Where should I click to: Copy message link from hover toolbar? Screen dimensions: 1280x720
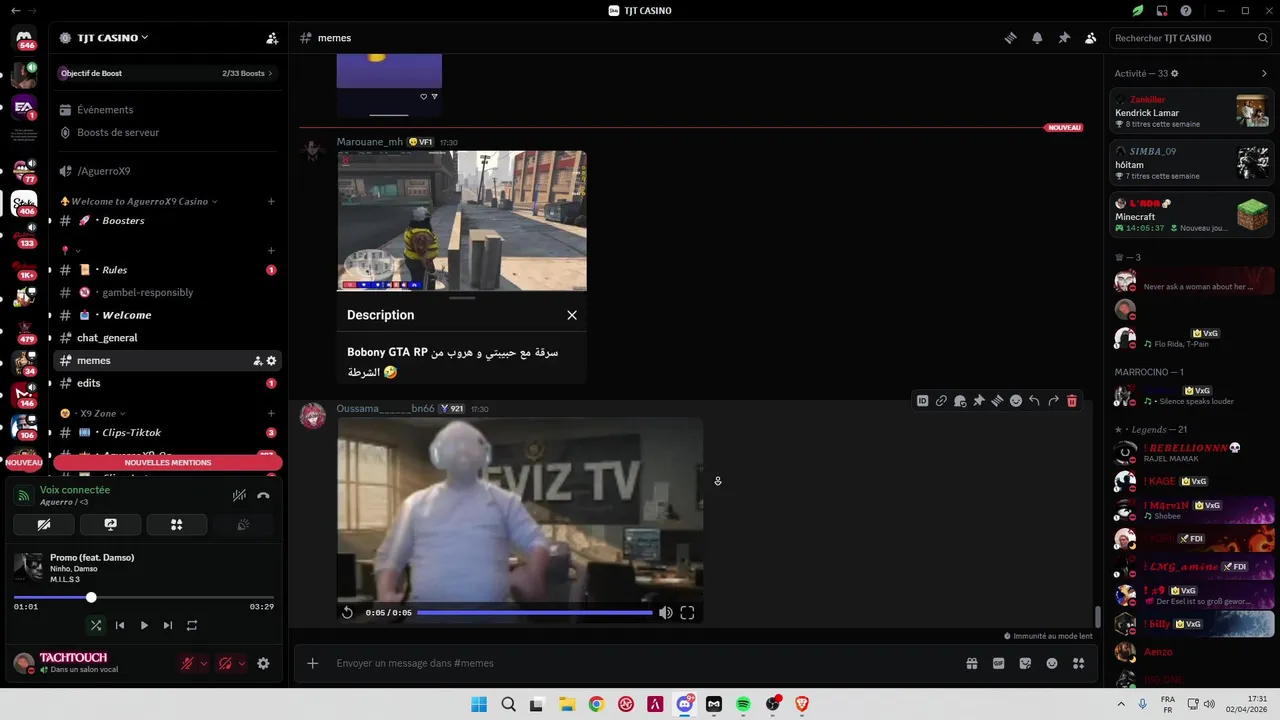point(941,401)
